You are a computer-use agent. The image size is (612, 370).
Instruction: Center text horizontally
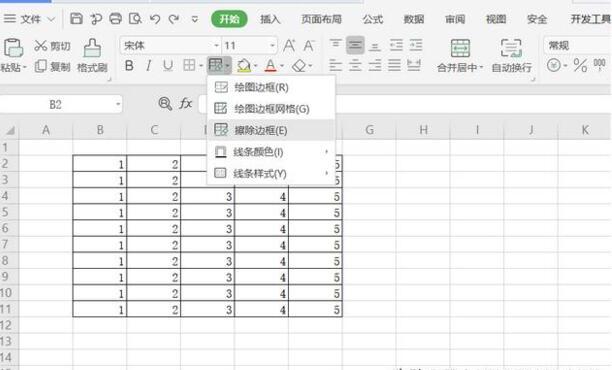[355, 65]
